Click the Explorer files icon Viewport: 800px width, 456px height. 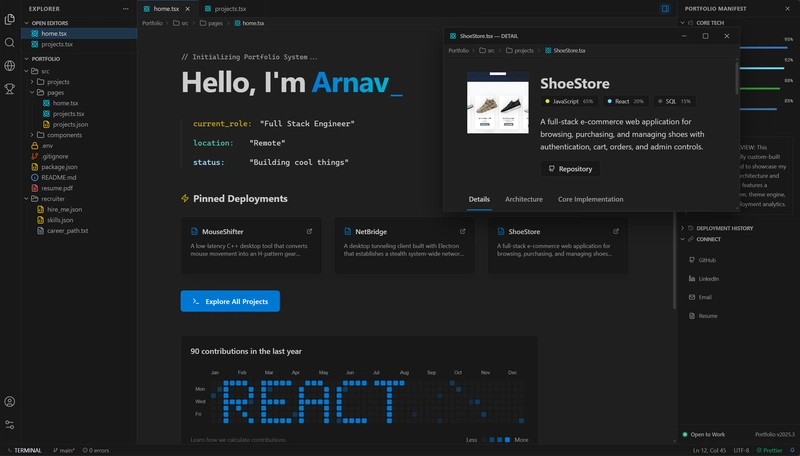click(x=10, y=19)
